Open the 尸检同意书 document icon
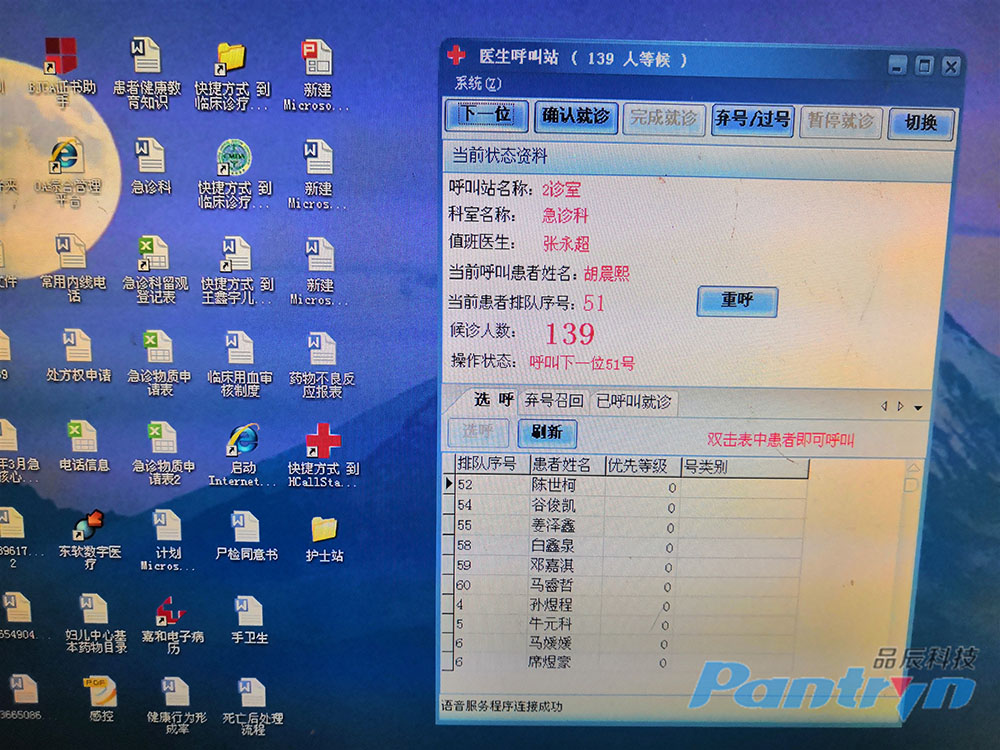The width and height of the screenshot is (1000, 750). [x=246, y=536]
